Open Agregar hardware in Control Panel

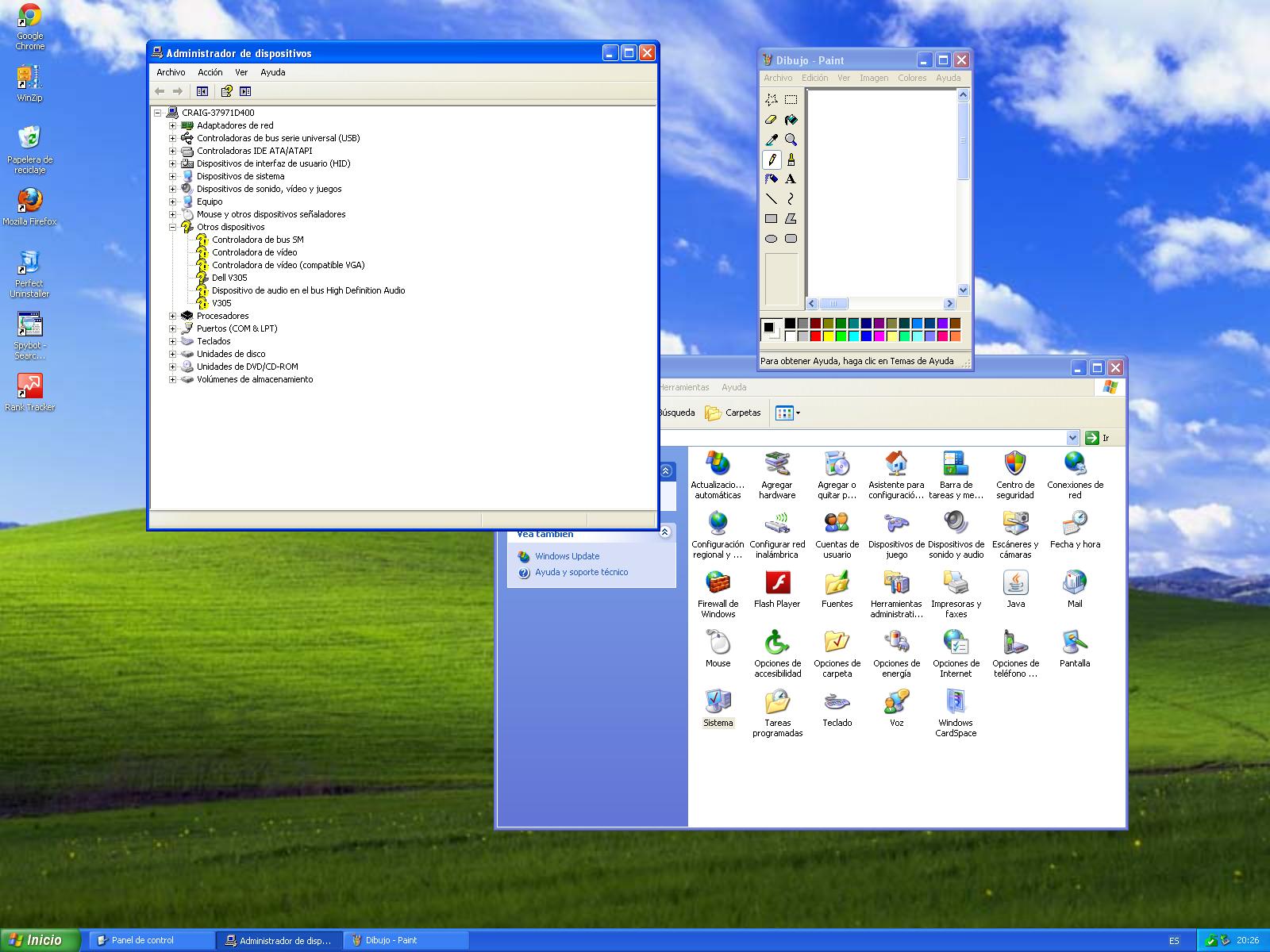click(x=777, y=475)
